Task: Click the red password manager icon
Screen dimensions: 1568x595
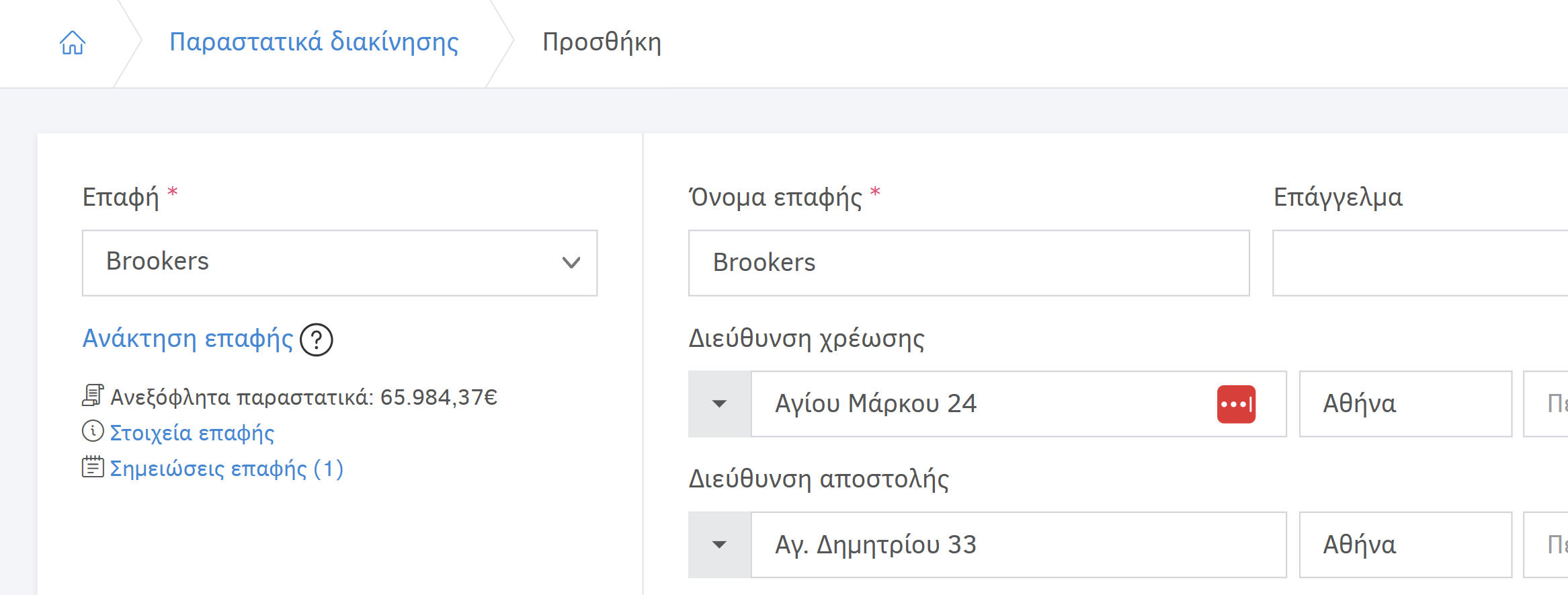Action: 1236,404
